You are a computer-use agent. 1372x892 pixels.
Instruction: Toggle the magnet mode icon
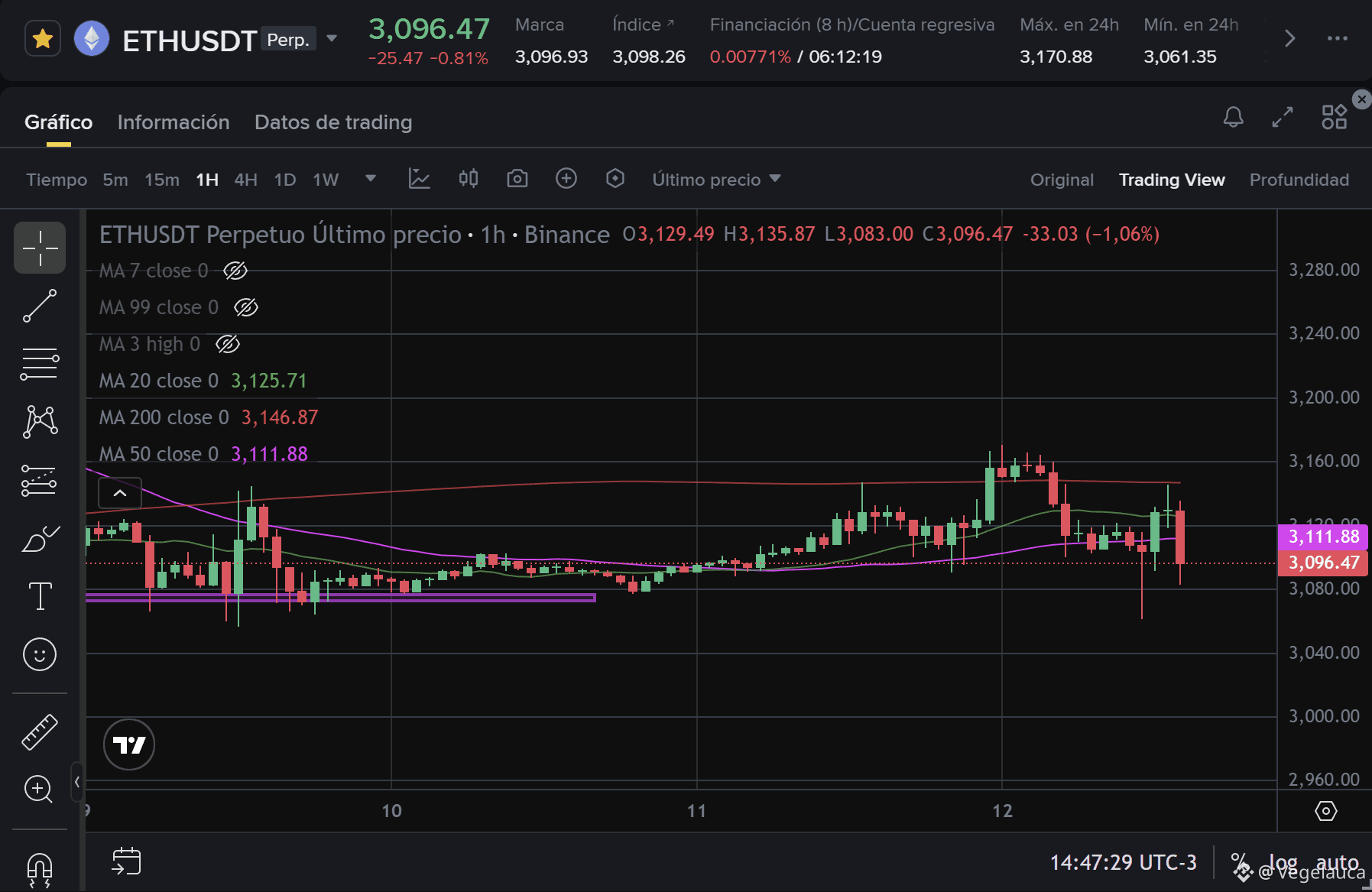pos(40,870)
